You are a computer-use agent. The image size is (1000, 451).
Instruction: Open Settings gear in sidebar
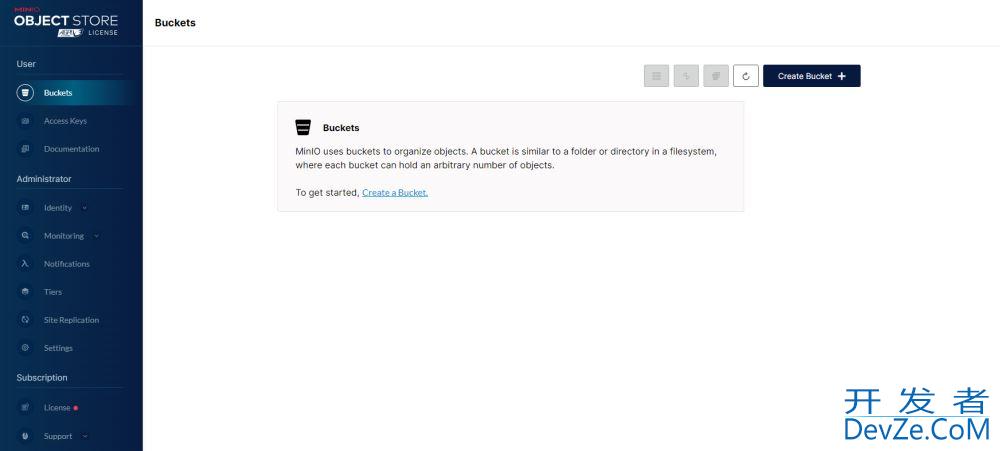click(25, 348)
